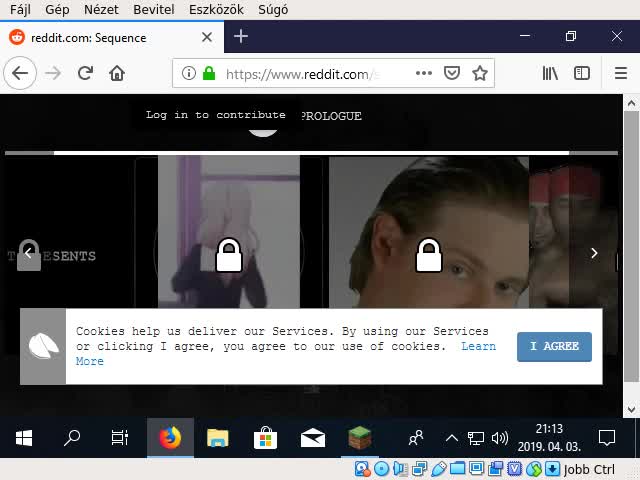The width and height of the screenshot is (640, 480).
Task: Click lock icon on blonde figure thumbnail
Action: (229, 255)
